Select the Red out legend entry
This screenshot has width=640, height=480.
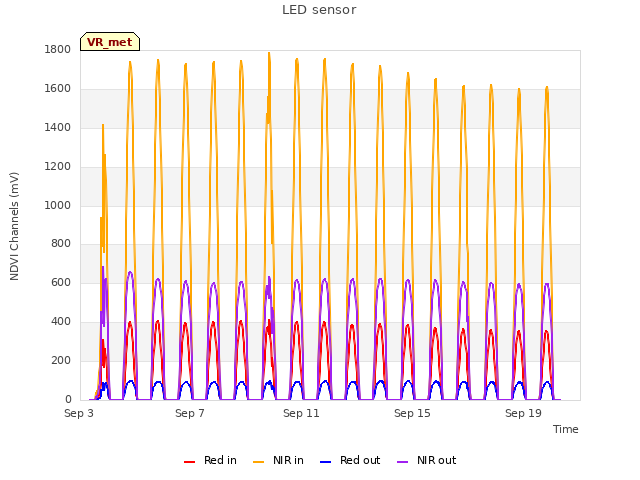pos(350,460)
